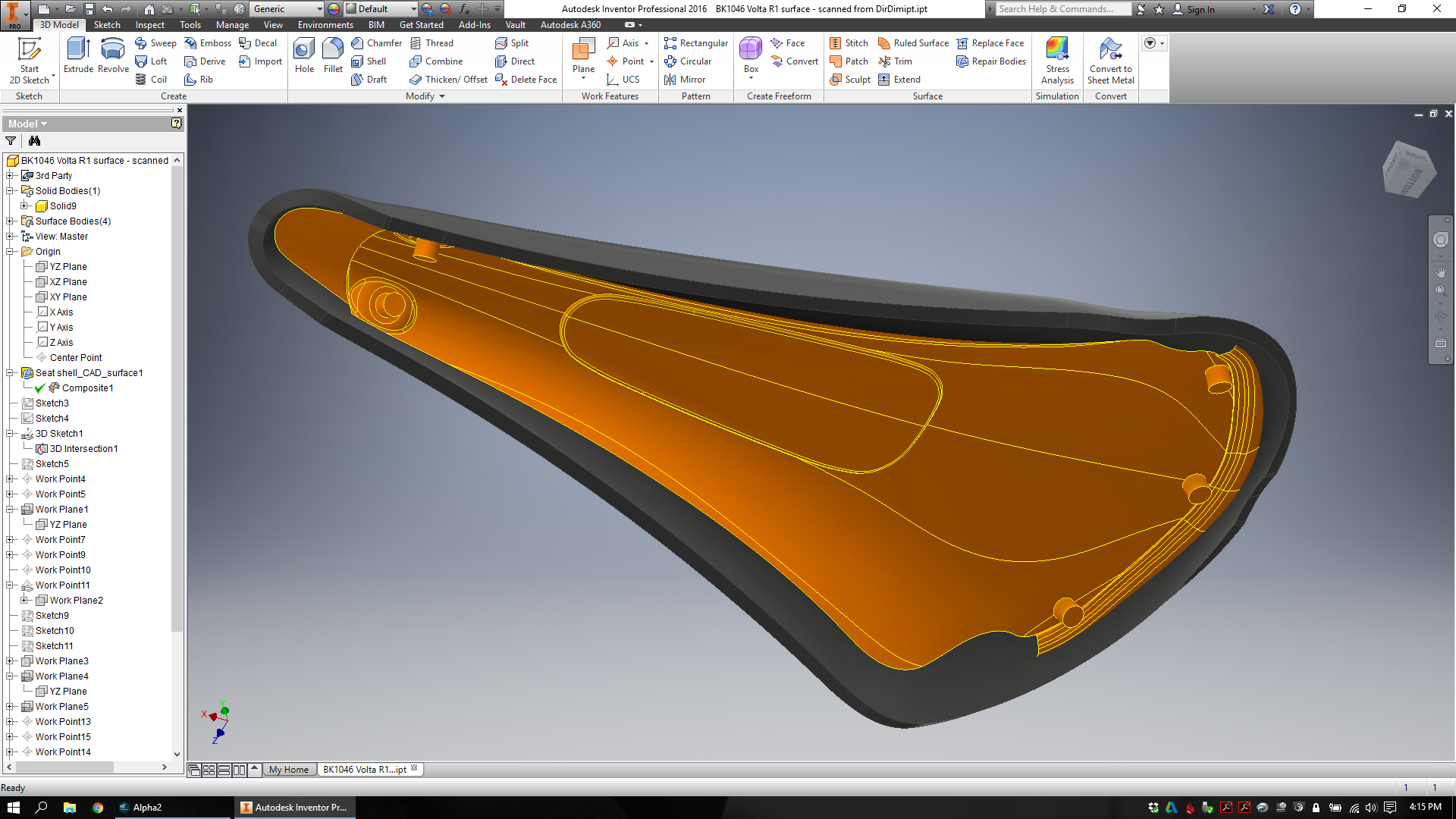Click the ViewCube in the viewport
The height and width of the screenshot is (819, 1456).
click(x=1408, y=169)
